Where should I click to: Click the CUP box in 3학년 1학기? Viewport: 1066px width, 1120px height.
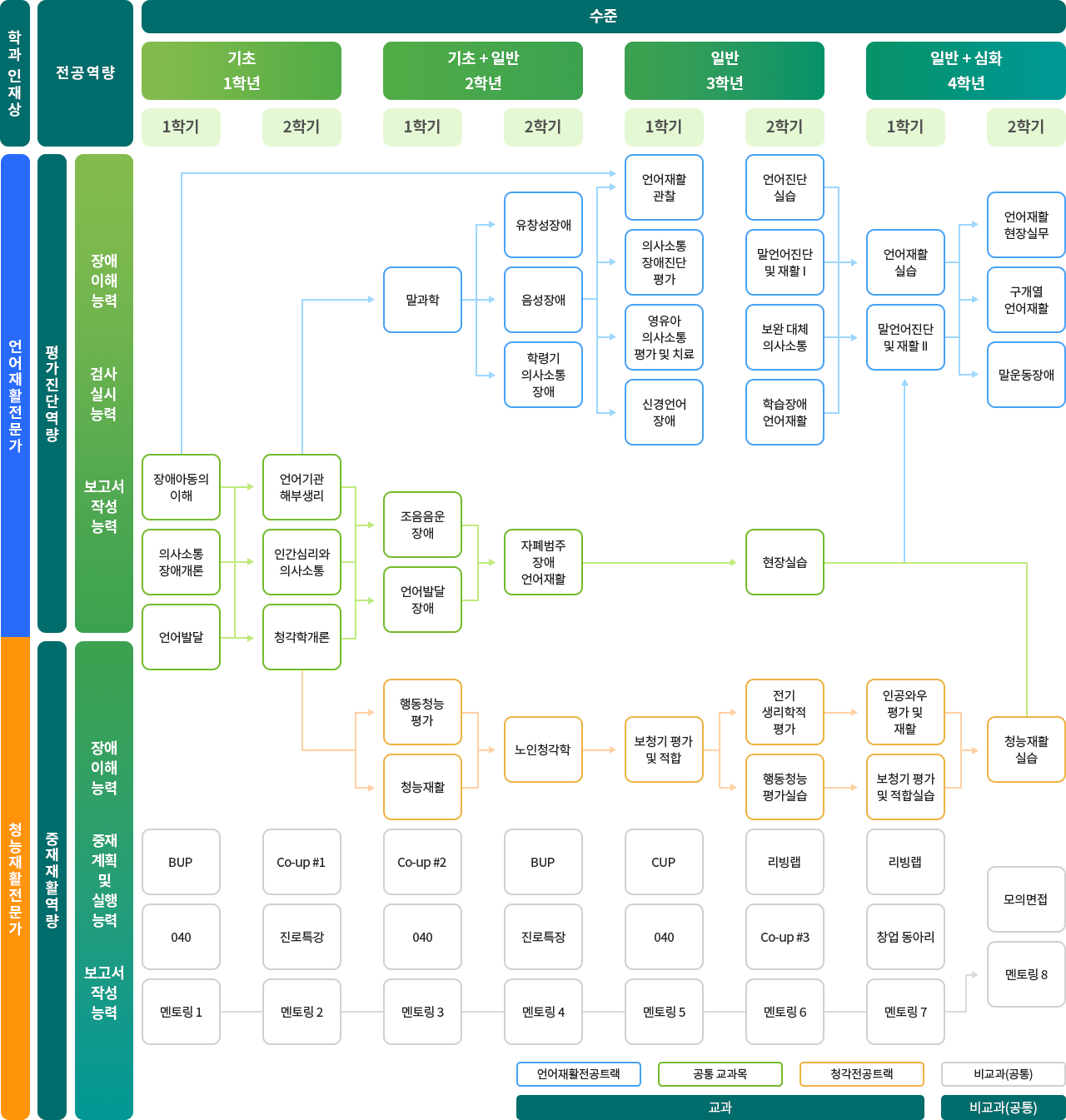click(x=664, y=862)
